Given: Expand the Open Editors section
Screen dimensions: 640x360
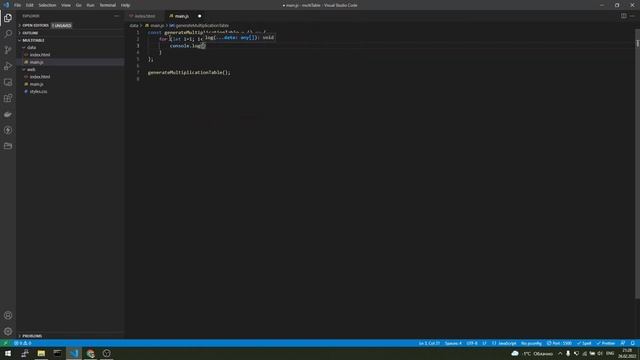Looking at the screenshot, I should point(70,25).
